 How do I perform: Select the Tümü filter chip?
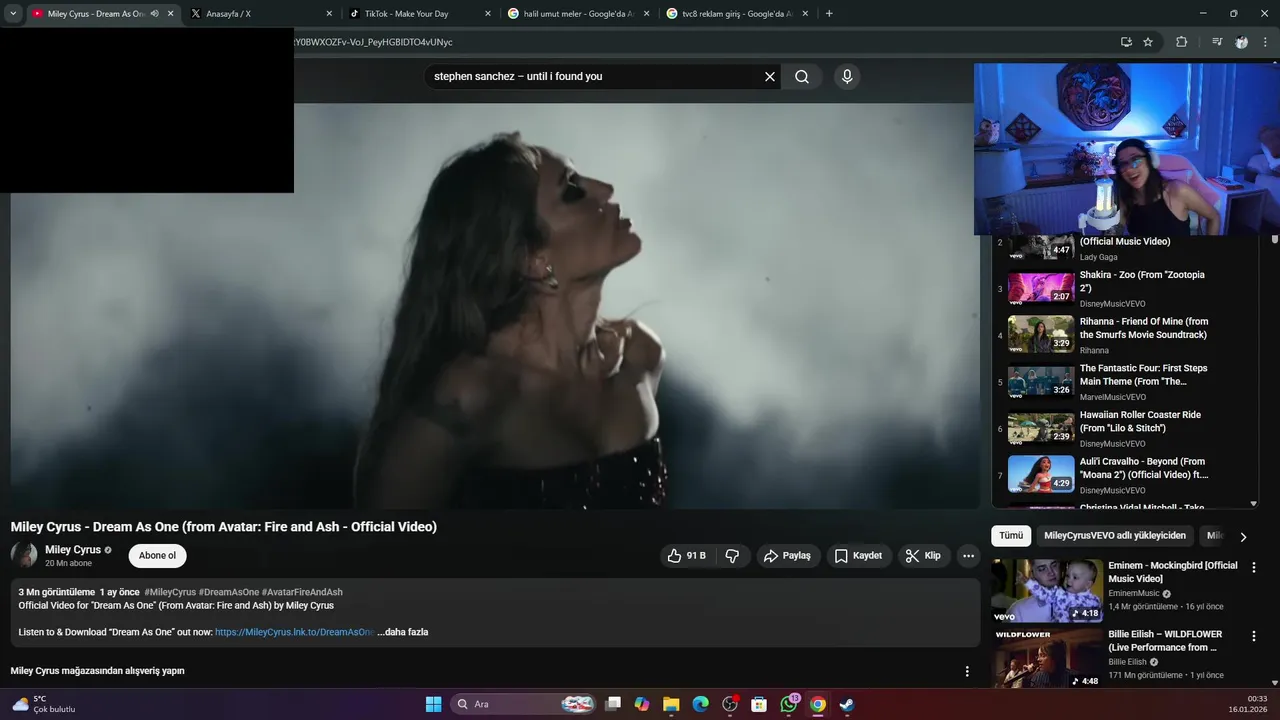pos(1011,536)
